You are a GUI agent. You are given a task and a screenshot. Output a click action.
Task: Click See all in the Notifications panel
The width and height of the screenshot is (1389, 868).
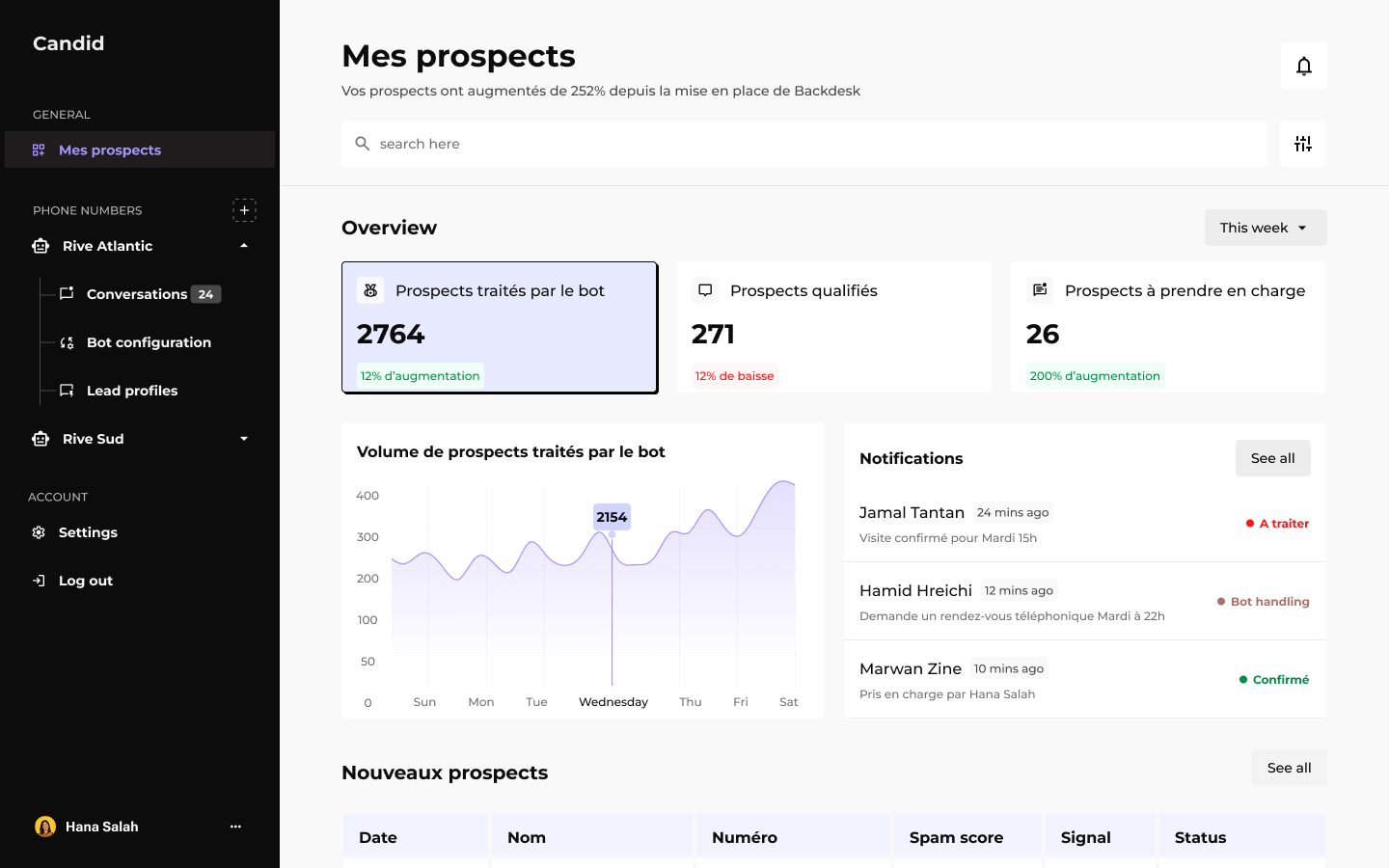(x=1272, y=458)
